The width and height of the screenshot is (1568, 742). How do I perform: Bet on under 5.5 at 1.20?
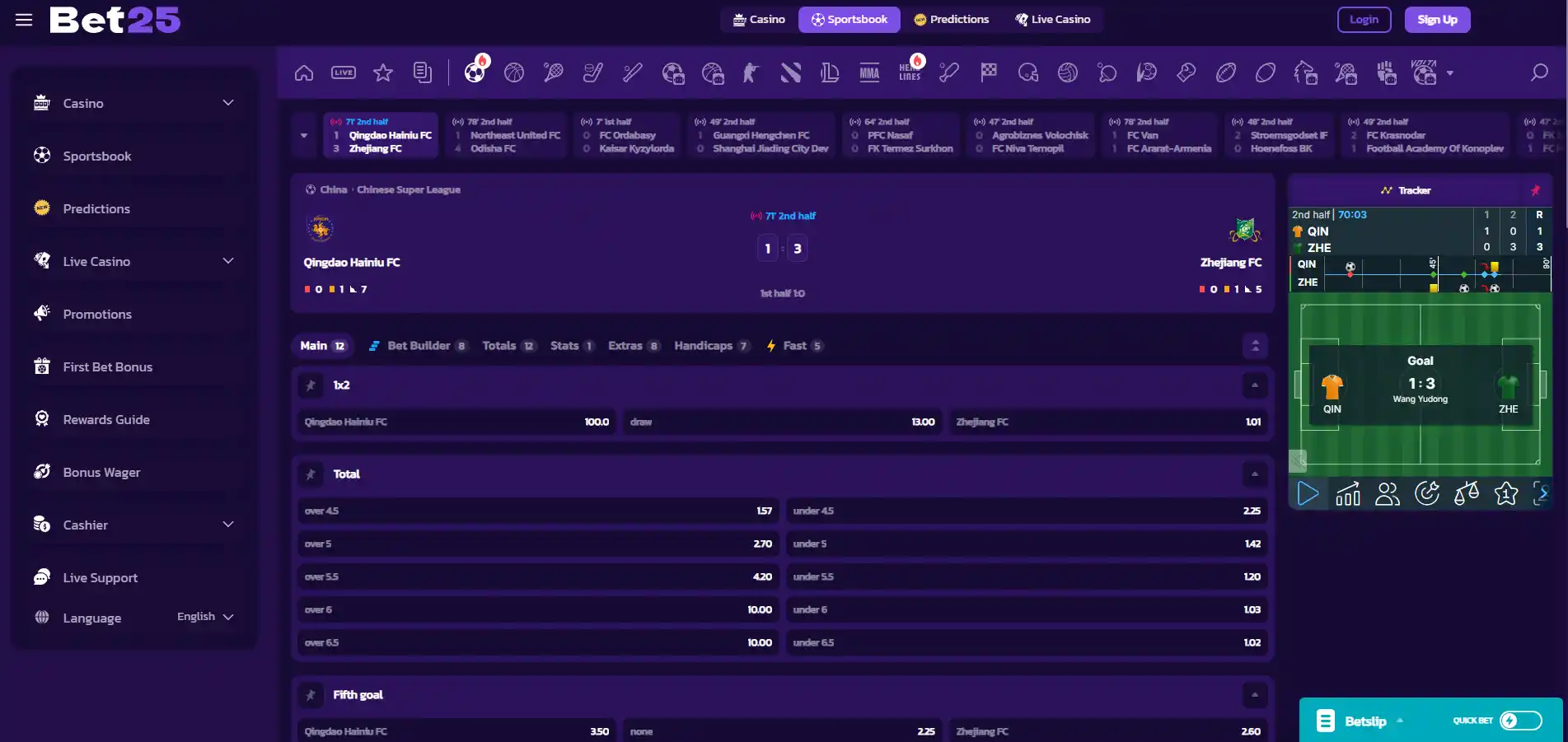pos(1027,576)
